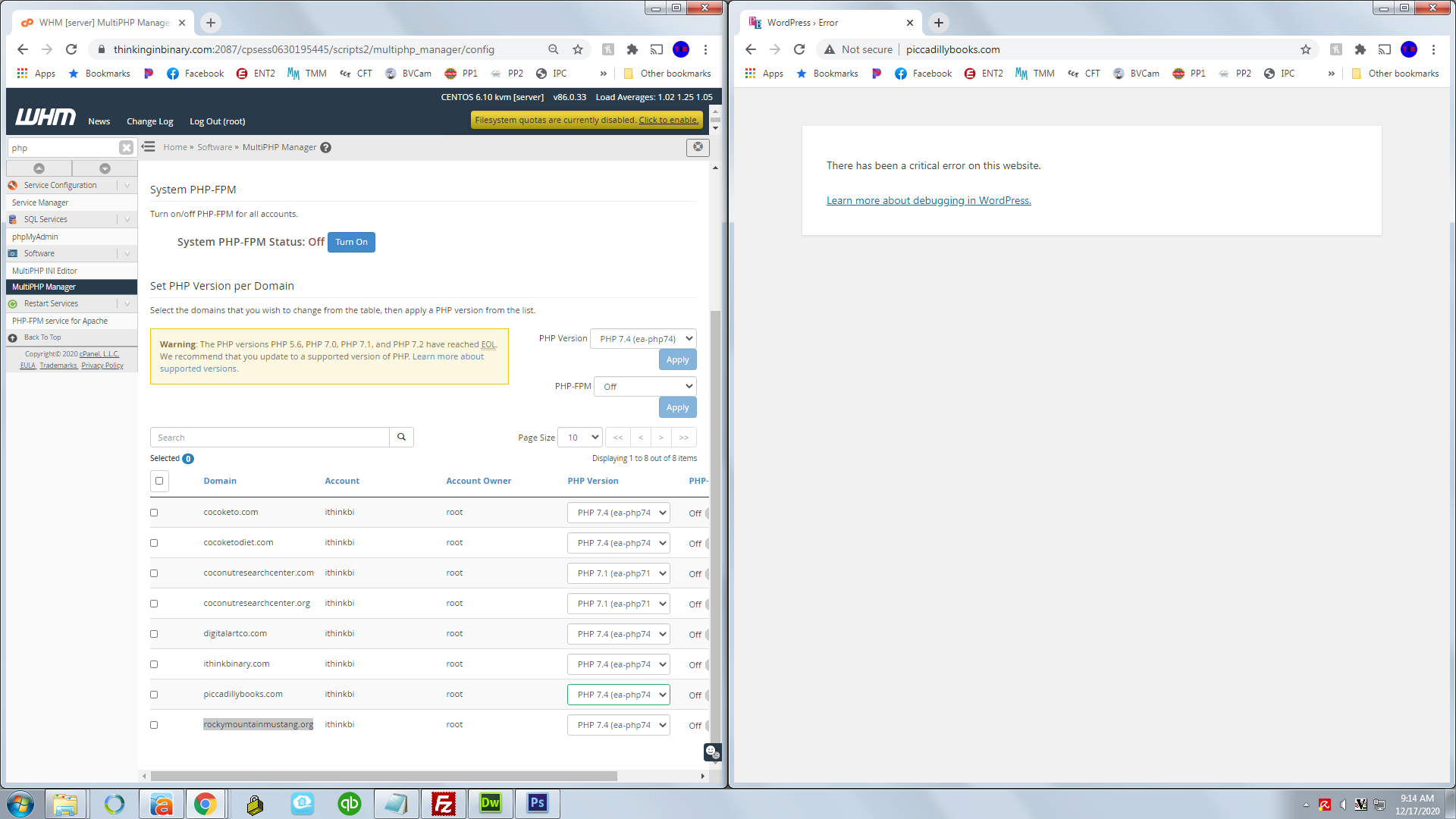
Task: Open the PHP-FPM Off dropdown
Action: pos(645,387)
